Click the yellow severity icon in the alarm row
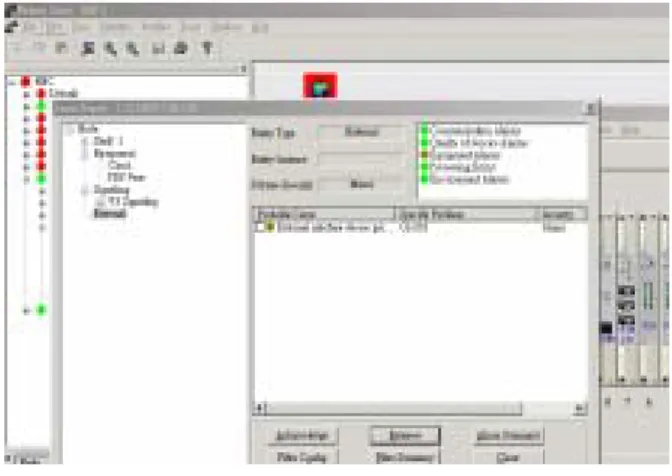This screenshot has width=672, height=476. point(270,227)
